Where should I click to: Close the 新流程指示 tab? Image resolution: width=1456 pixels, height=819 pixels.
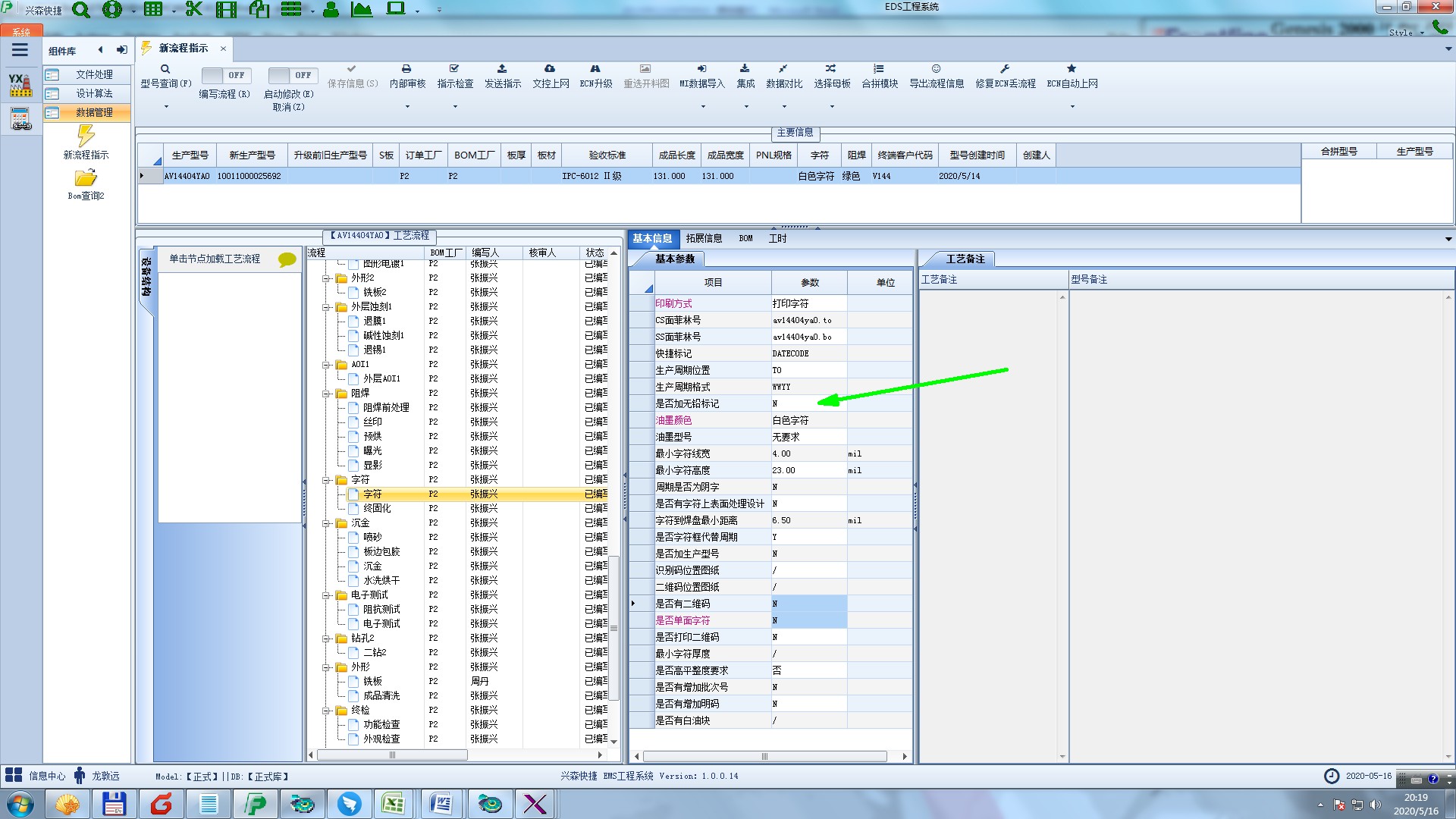(x=223, y=48)
